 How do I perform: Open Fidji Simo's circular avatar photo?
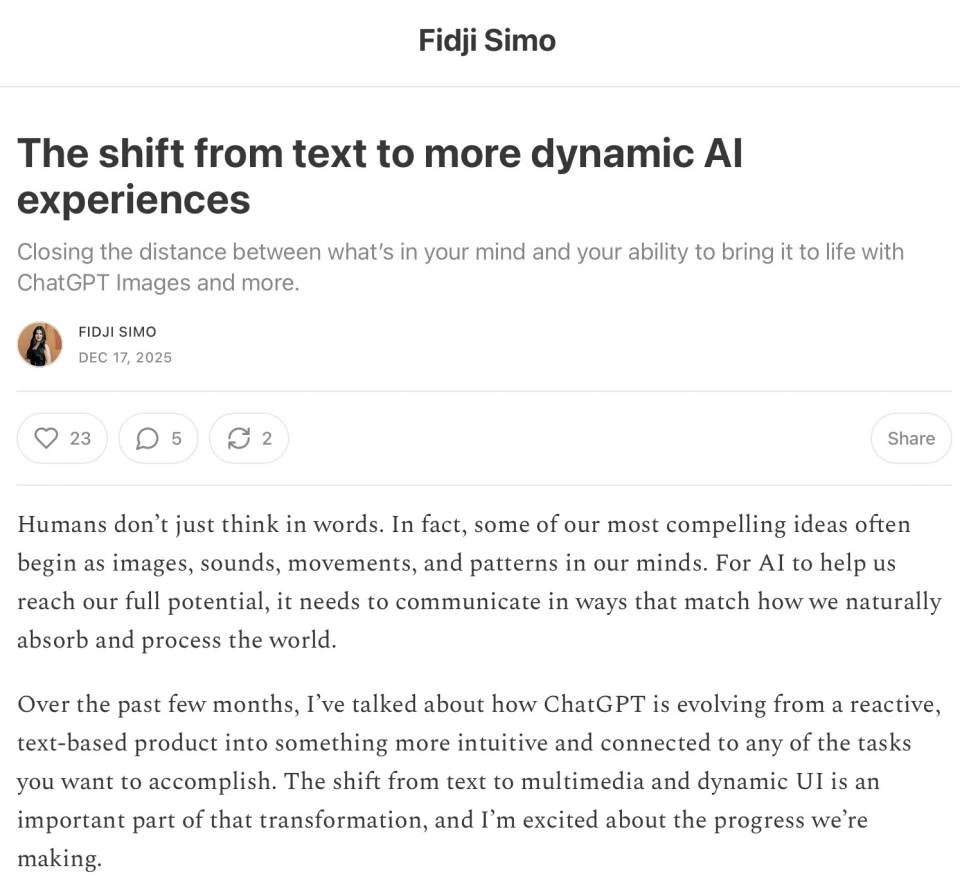click(40, 344)
